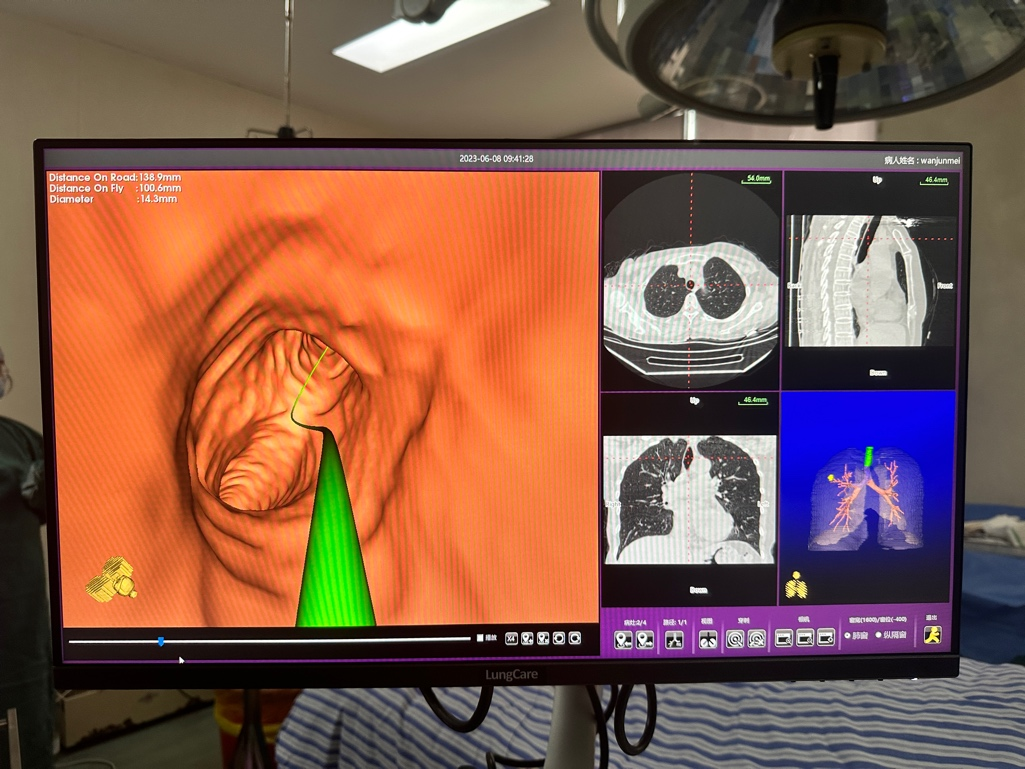1025x769 pixels.
Task: Click the 3D bronchial tree model panel
Action: click(x=868, y=495)
